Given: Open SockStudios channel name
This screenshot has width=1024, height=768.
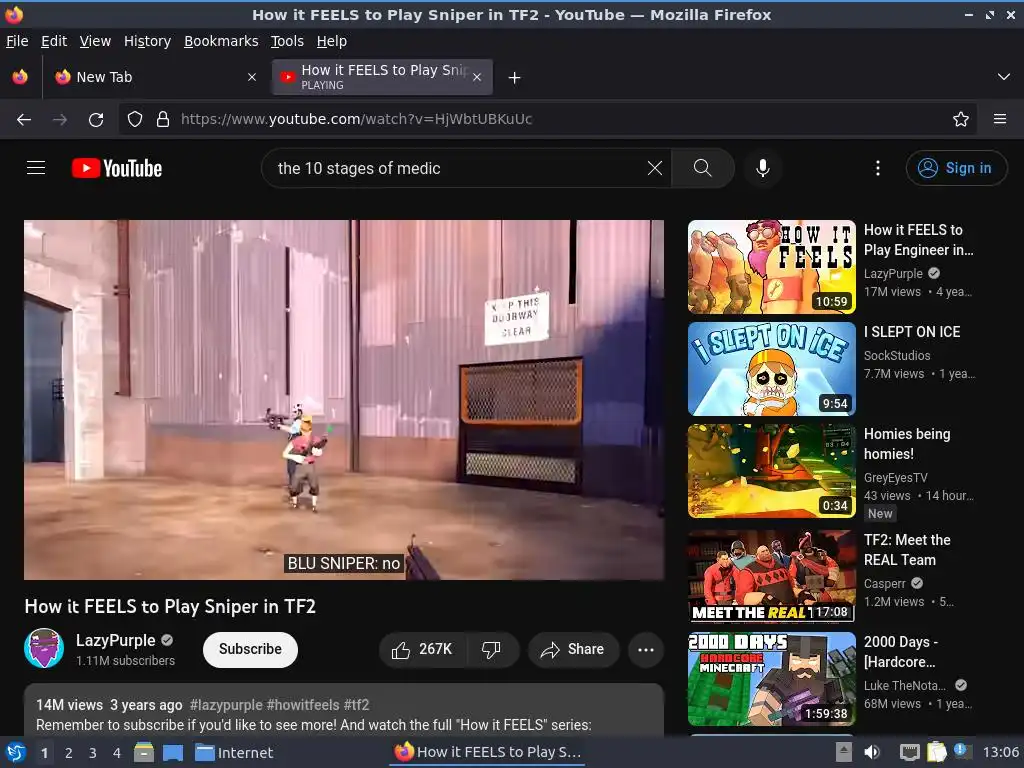Looking at the screenshot, I should point(897,356).
